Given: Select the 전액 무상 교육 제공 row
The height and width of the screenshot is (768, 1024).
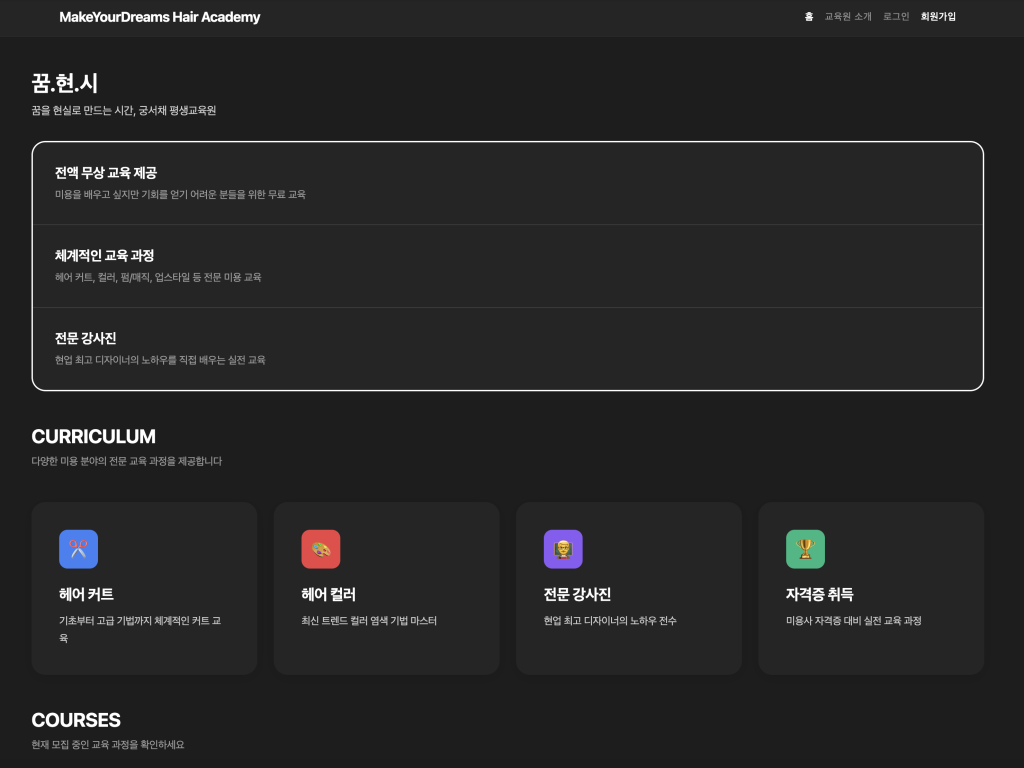Looking at the screenshot, I should click(x=507, y=183).
